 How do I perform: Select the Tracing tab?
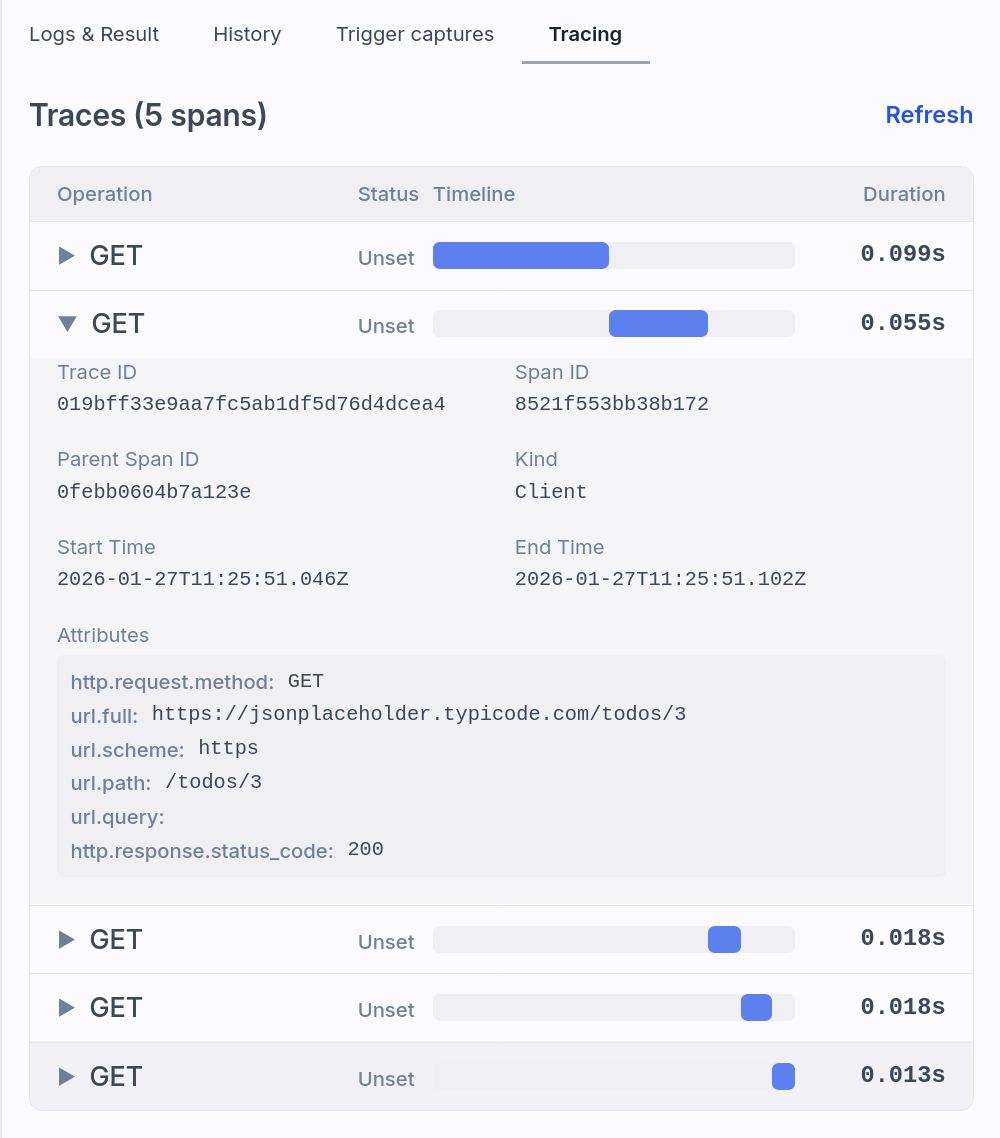coord(585,34)
